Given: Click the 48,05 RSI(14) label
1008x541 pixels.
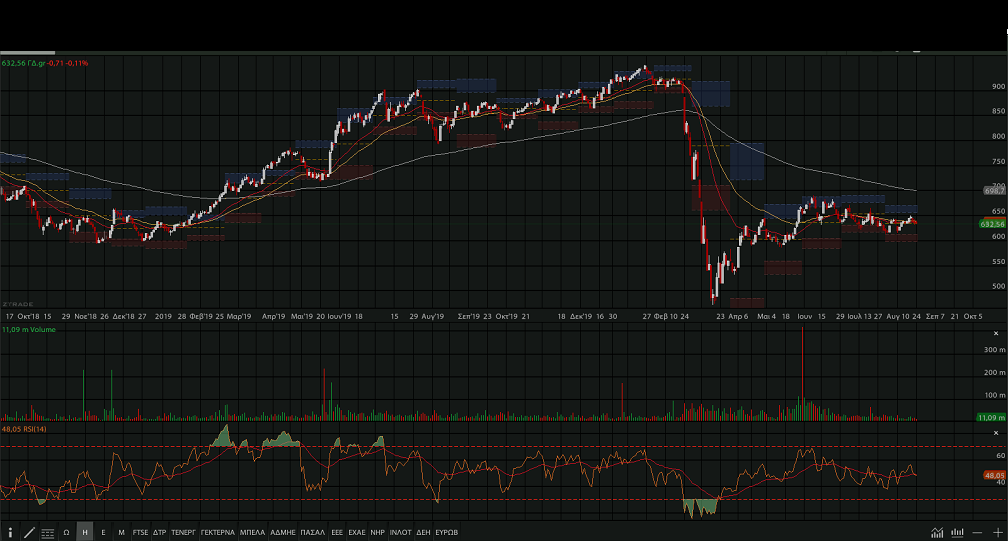Looking at the screenshot, I should coord(24,429).
